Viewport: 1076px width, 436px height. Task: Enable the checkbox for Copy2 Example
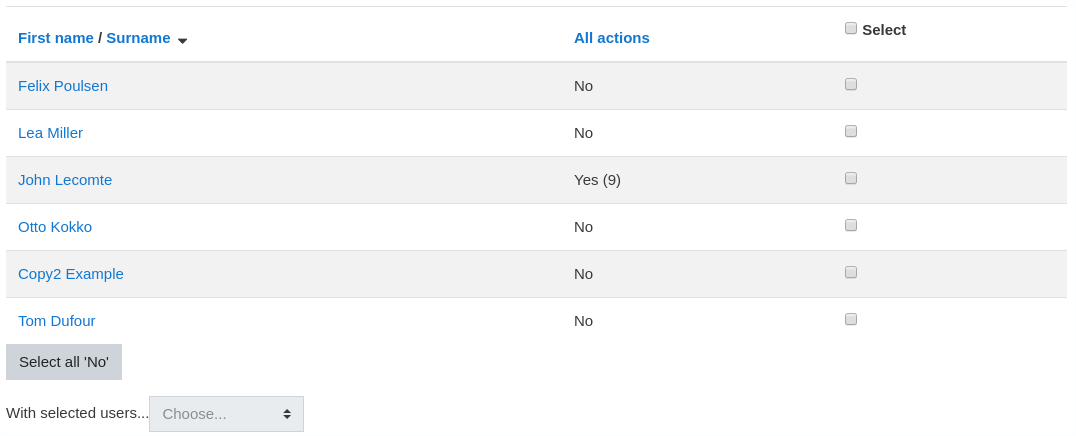[x=851, y=273]
